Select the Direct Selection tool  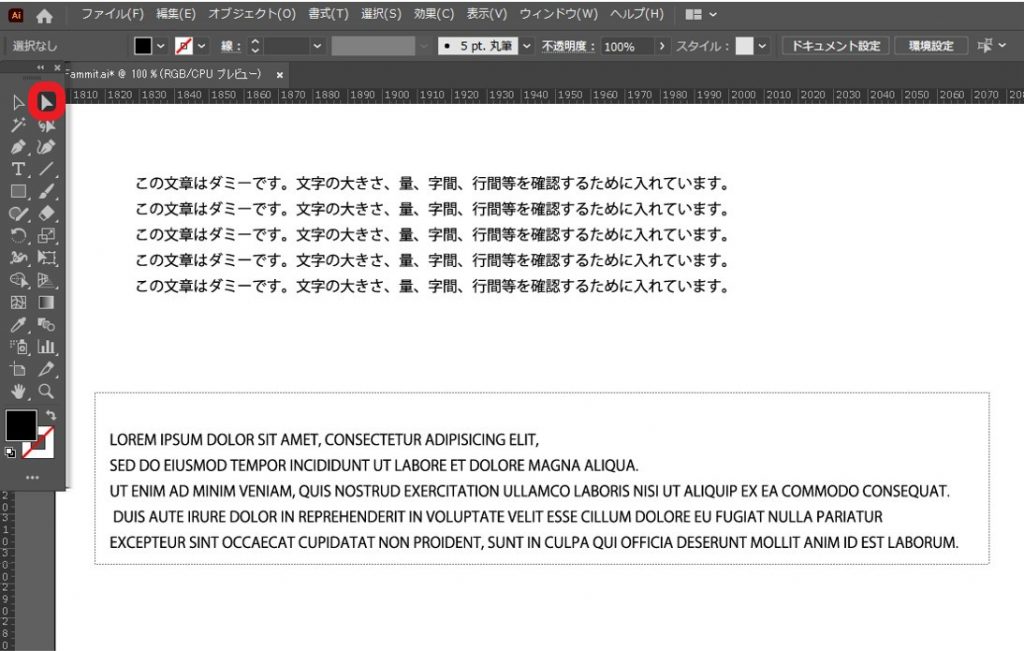[46, 103]
